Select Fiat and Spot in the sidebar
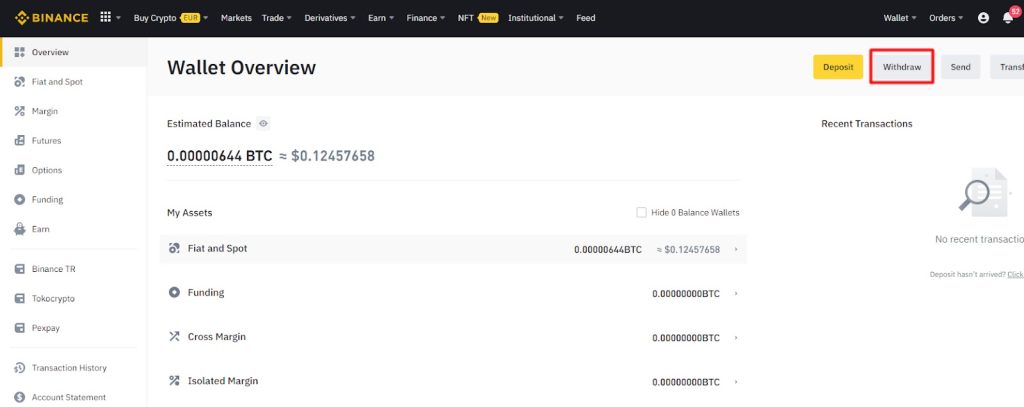1024x407 pixels. pyautogui.click(x=73, y=82)
